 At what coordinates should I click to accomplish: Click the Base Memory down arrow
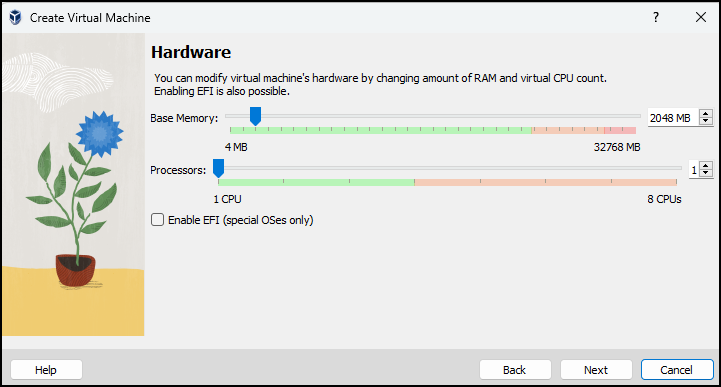(x=706, y=121)
